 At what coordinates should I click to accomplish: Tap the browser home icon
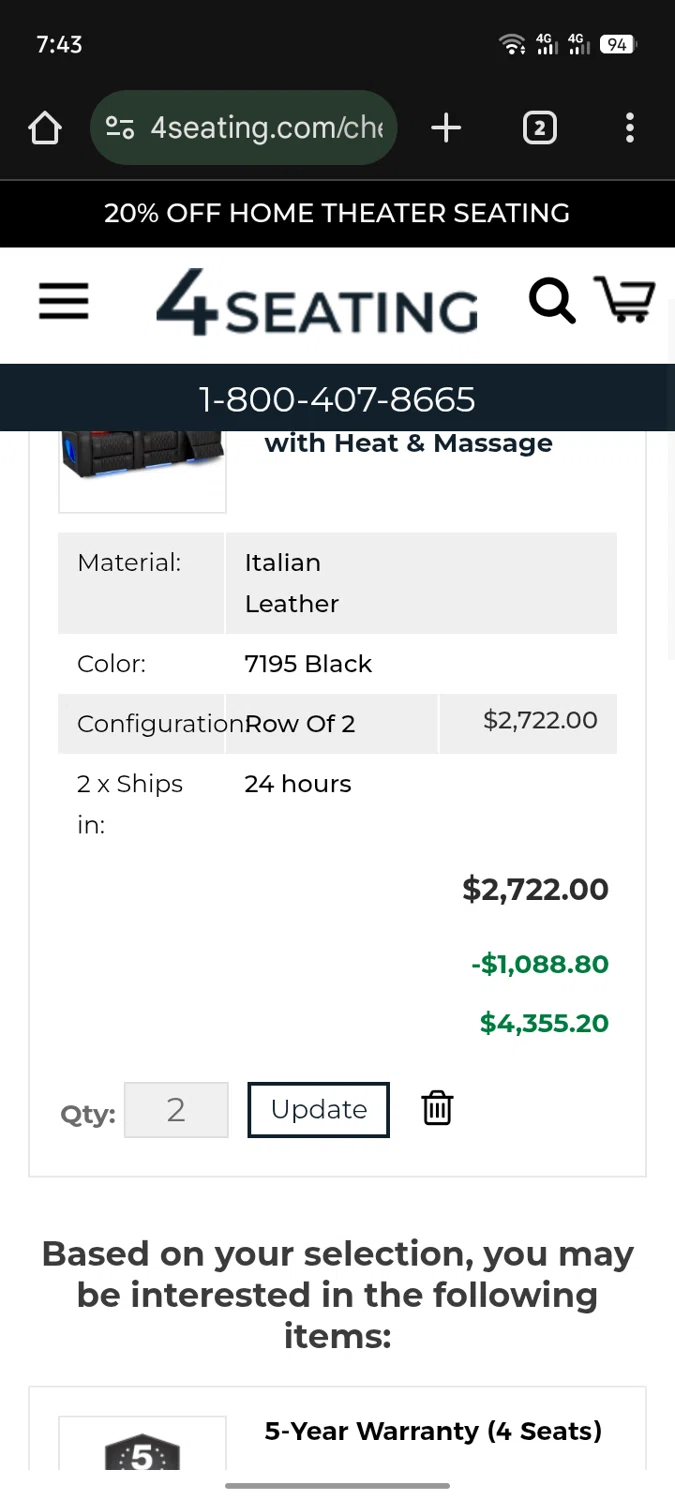45,128
